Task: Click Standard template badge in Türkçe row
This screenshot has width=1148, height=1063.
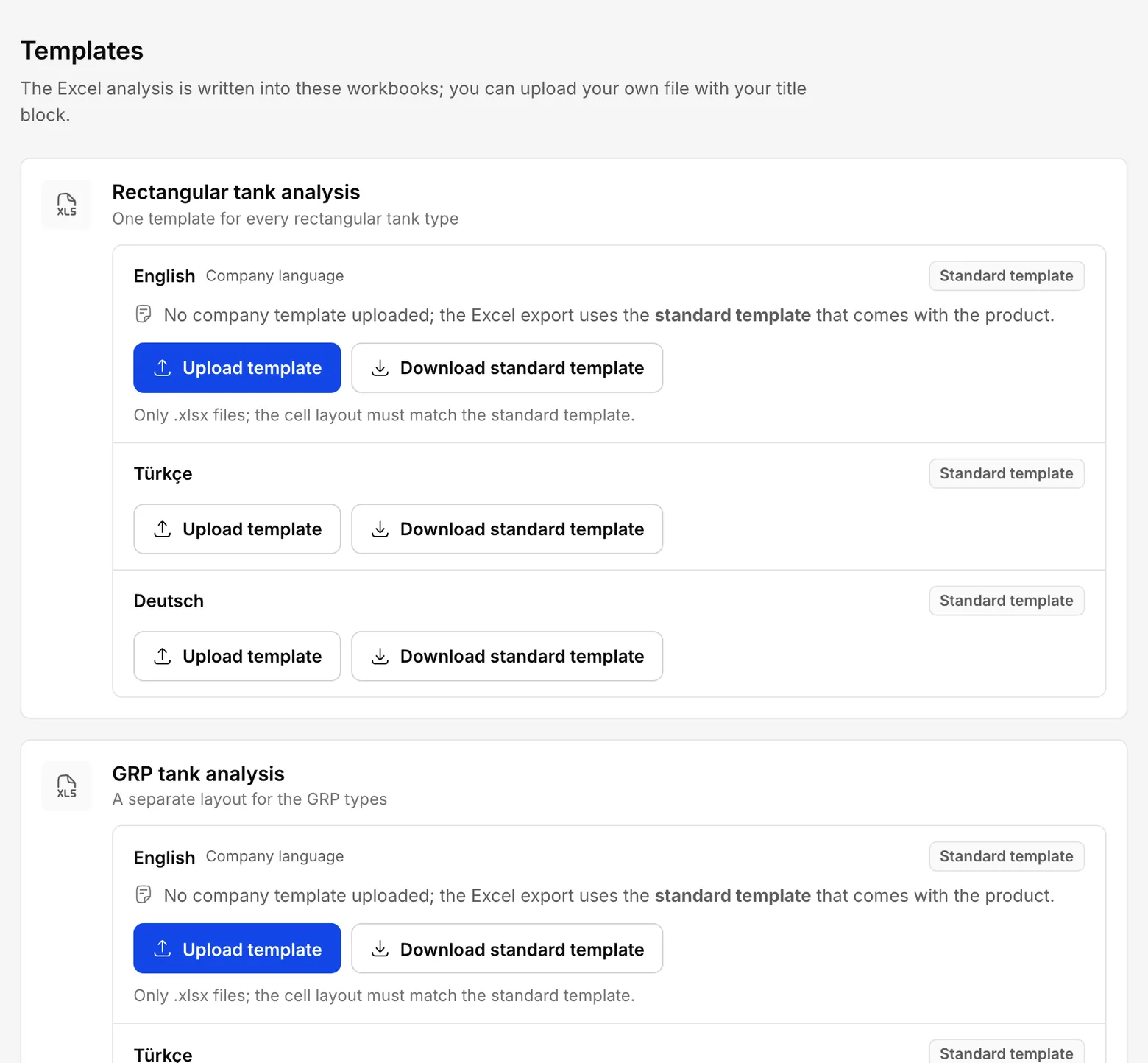Action: click(x=1006, y=473)
